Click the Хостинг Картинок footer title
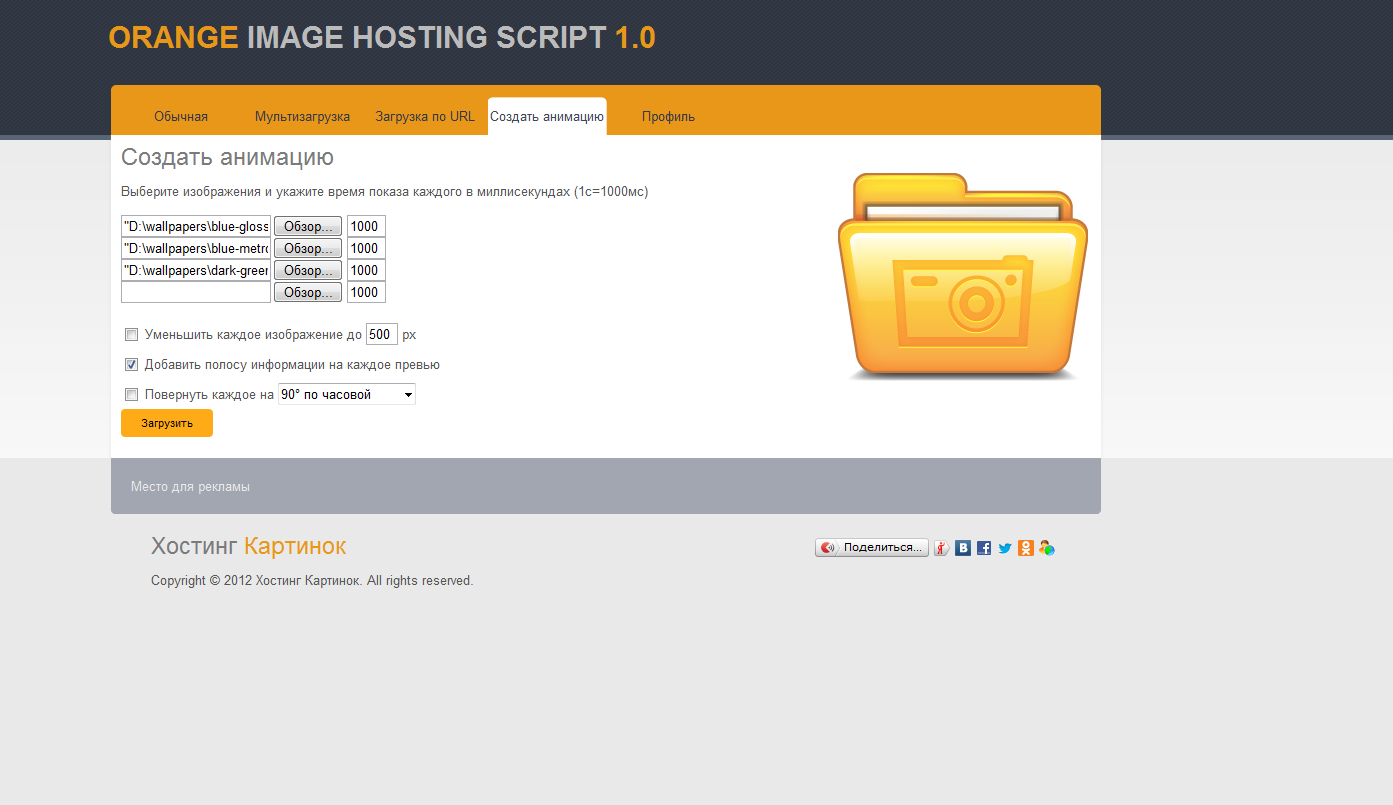The width and height of the screenshot is (1393, 805). 248,546
